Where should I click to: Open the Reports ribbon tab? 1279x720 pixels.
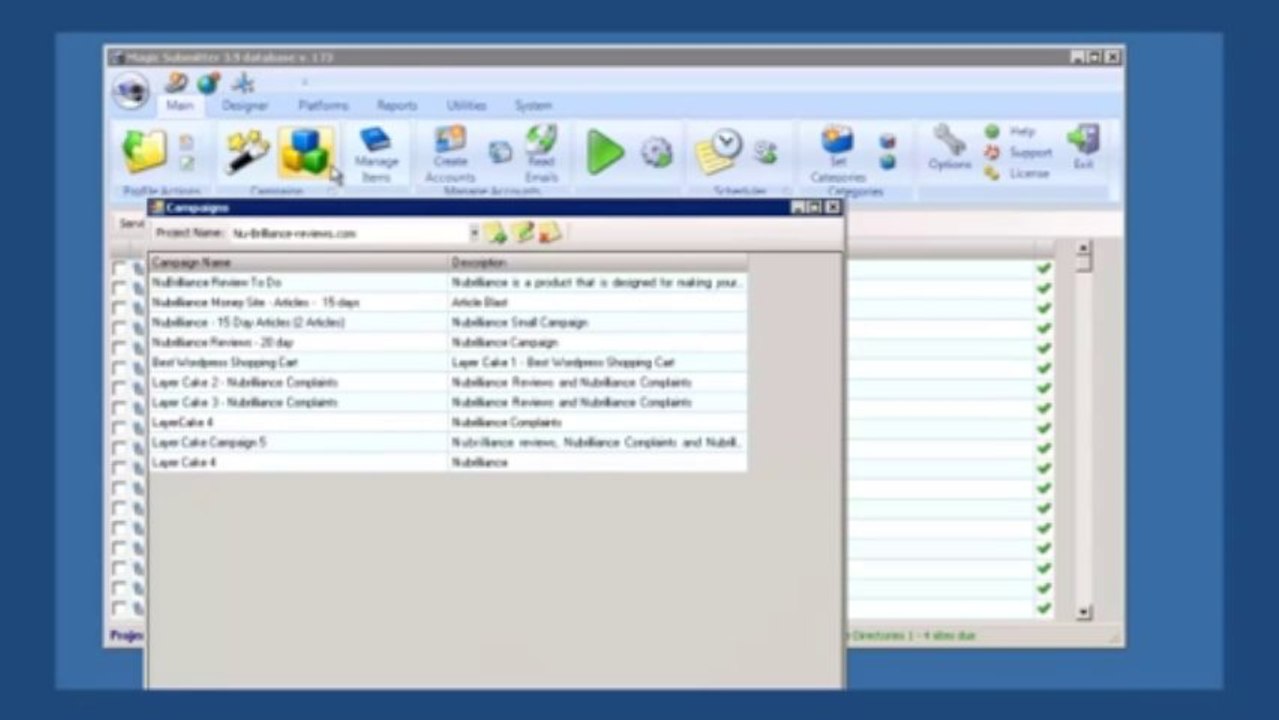(x=397, y=105)
